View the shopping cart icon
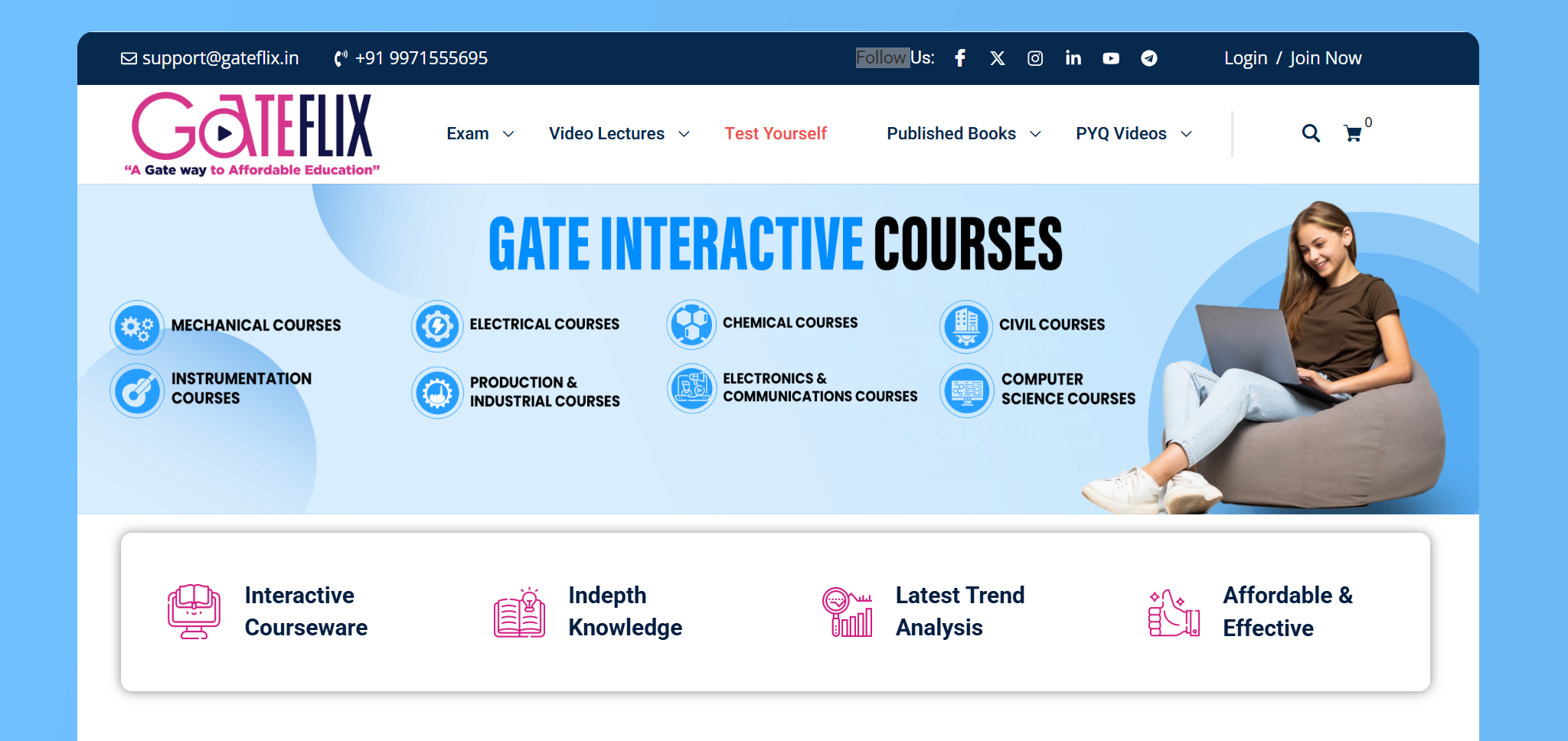Image resolution: width=1568 pixels, height=741 pixels. click(1353, 134)
